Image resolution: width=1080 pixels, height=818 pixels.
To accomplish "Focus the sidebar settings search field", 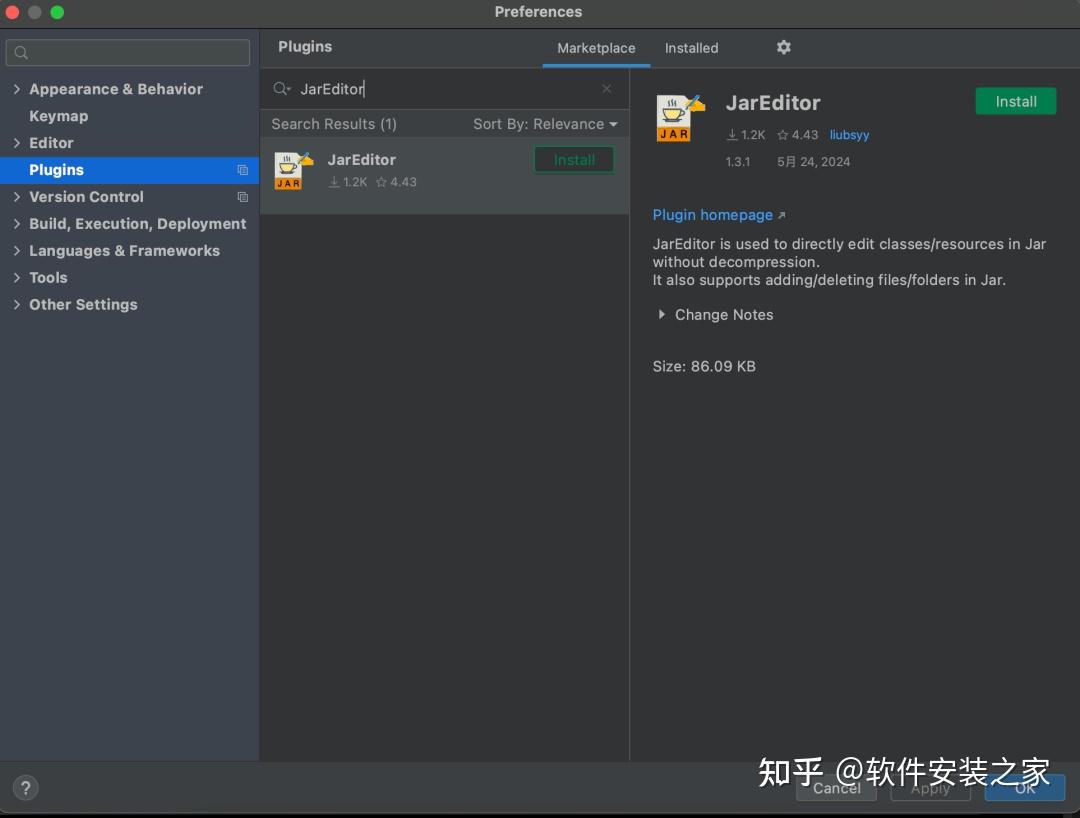I will (128, 52).
